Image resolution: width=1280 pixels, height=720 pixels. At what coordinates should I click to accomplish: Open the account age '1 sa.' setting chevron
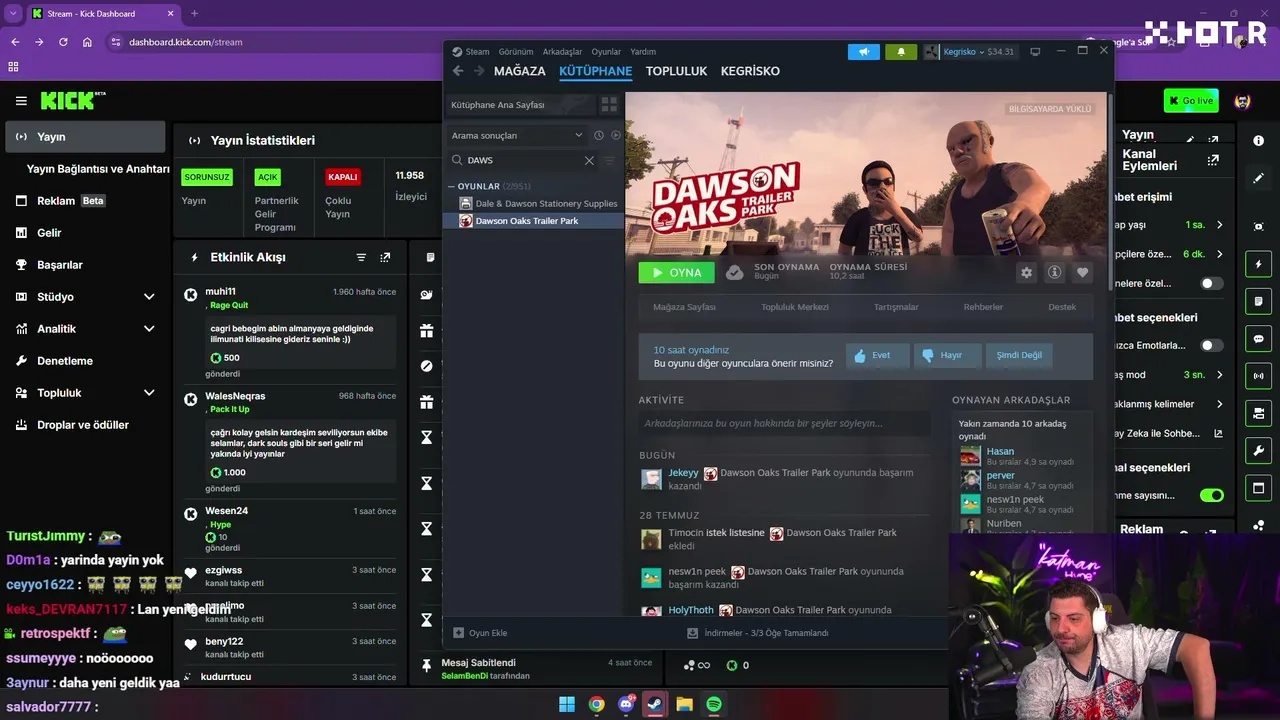[x=1220, y=225]
